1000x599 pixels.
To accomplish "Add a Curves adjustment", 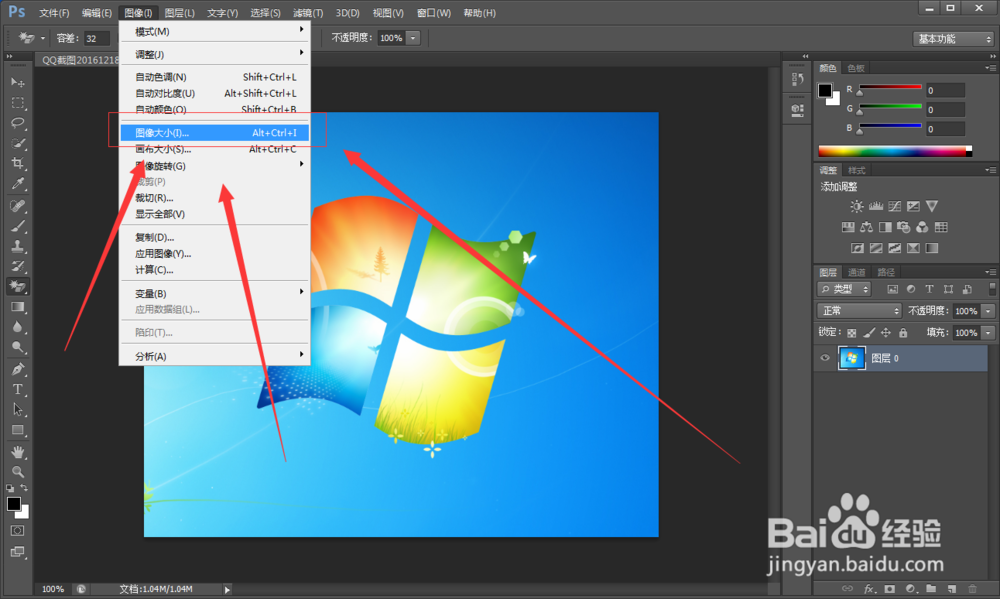I will [894, 206].
